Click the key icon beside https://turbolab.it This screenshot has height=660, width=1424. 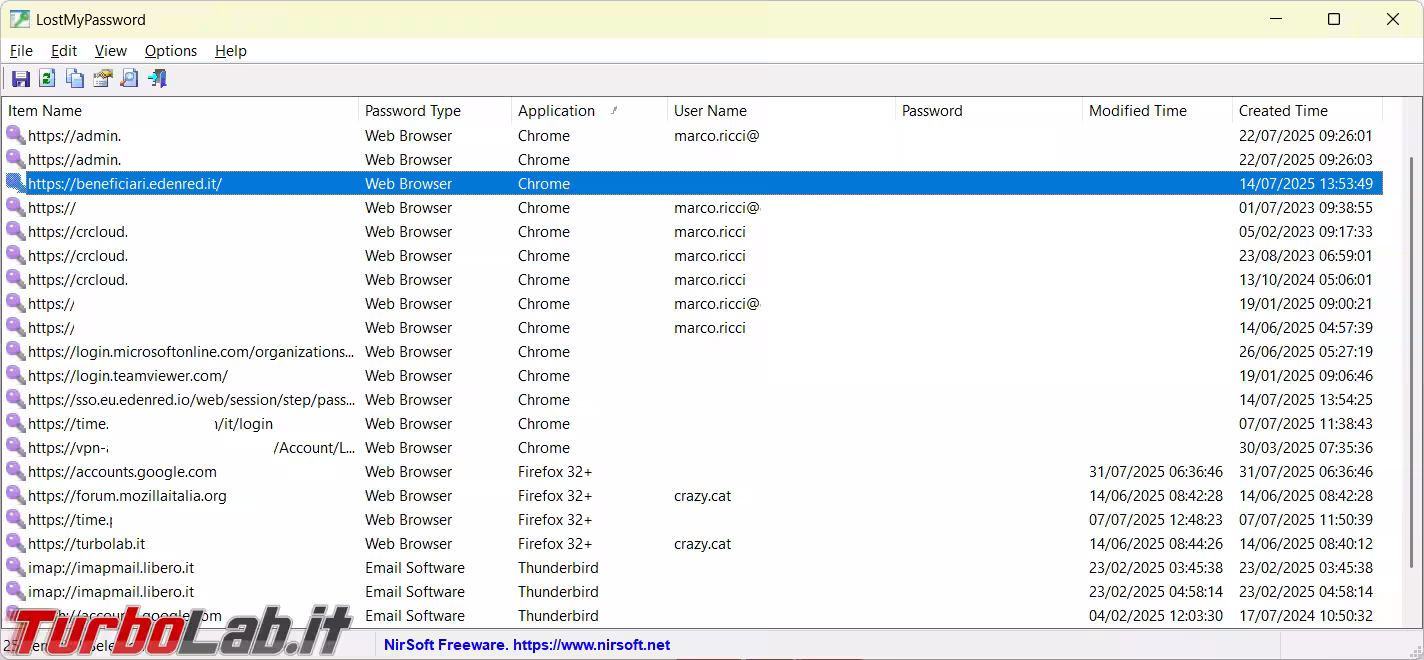pos(16,544)
